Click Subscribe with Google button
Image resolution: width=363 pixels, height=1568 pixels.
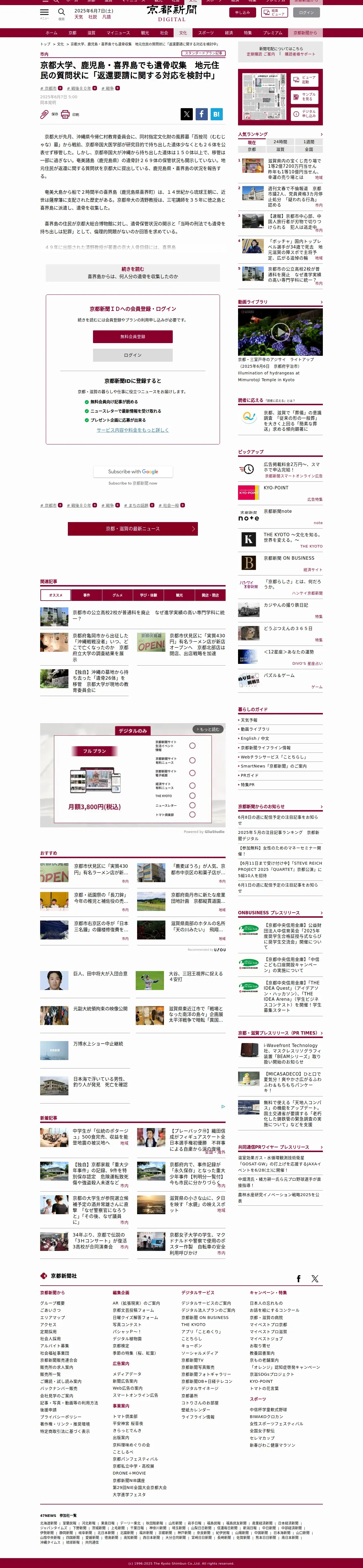click(133, 472)
